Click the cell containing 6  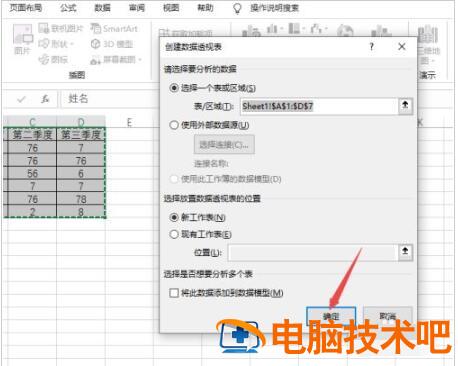point(81,173)
